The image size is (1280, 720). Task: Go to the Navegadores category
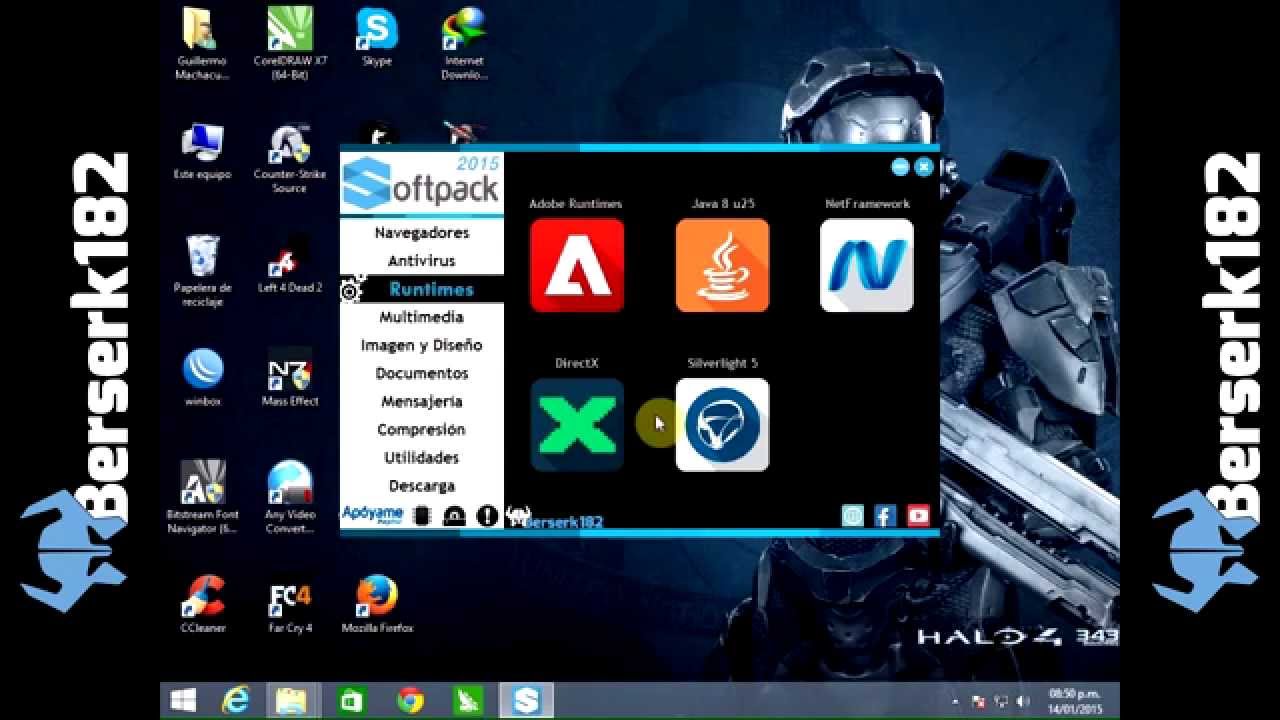click(422, 232)
